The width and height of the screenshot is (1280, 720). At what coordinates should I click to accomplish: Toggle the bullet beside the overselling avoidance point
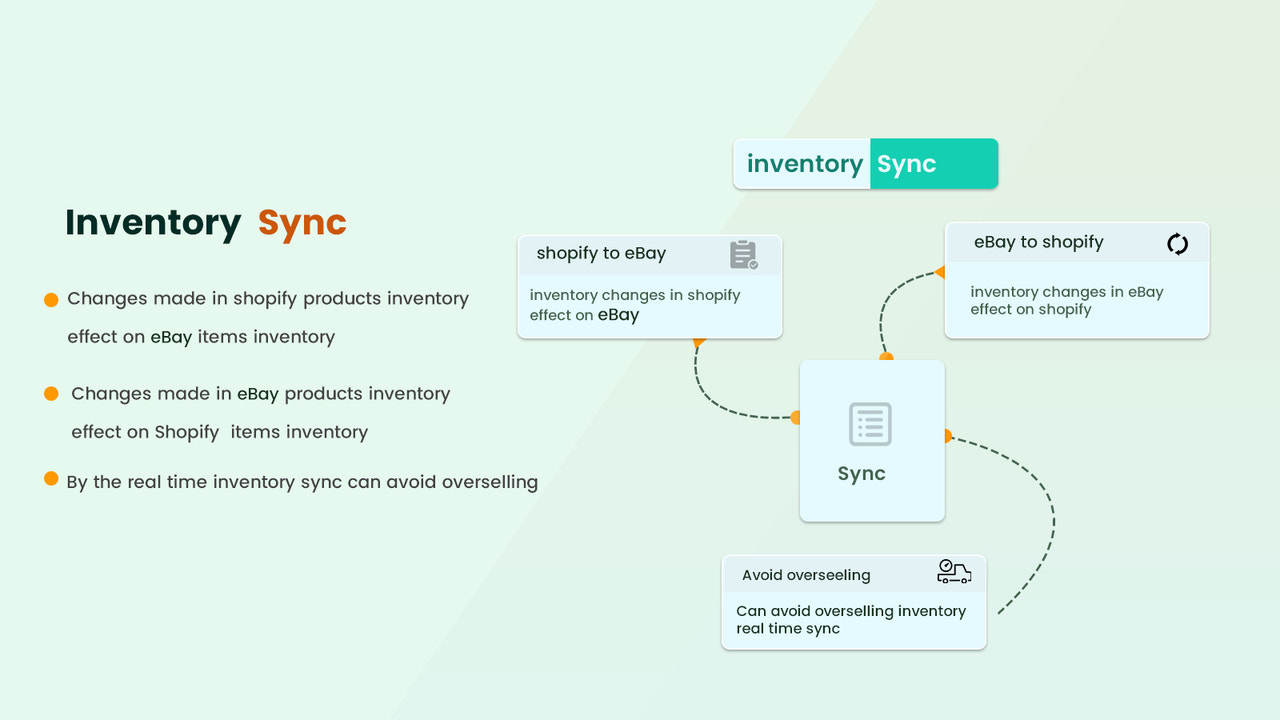click(50, 478)
